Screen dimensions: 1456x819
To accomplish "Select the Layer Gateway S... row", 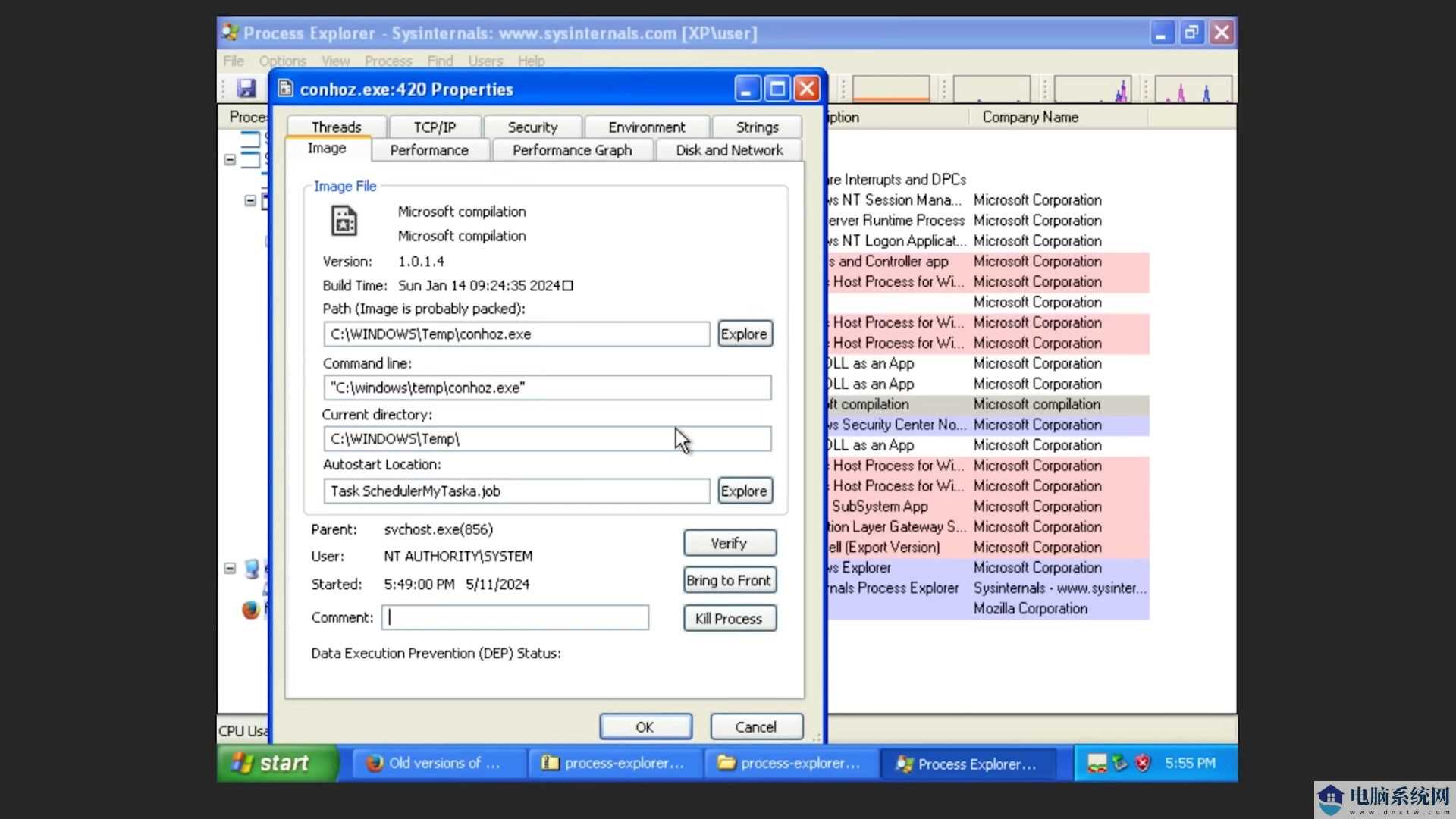I will tap(988, 526).
